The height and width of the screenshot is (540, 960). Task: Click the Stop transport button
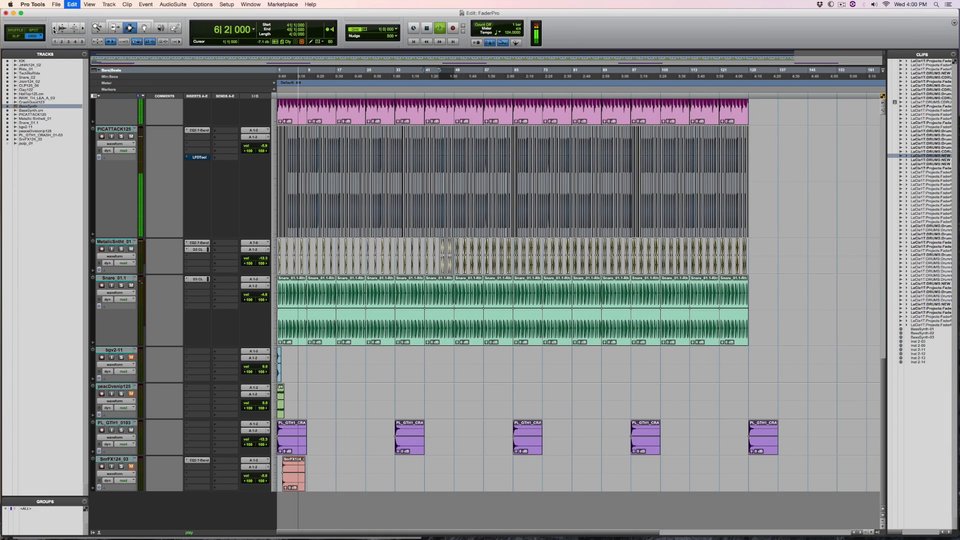(427, 28)
